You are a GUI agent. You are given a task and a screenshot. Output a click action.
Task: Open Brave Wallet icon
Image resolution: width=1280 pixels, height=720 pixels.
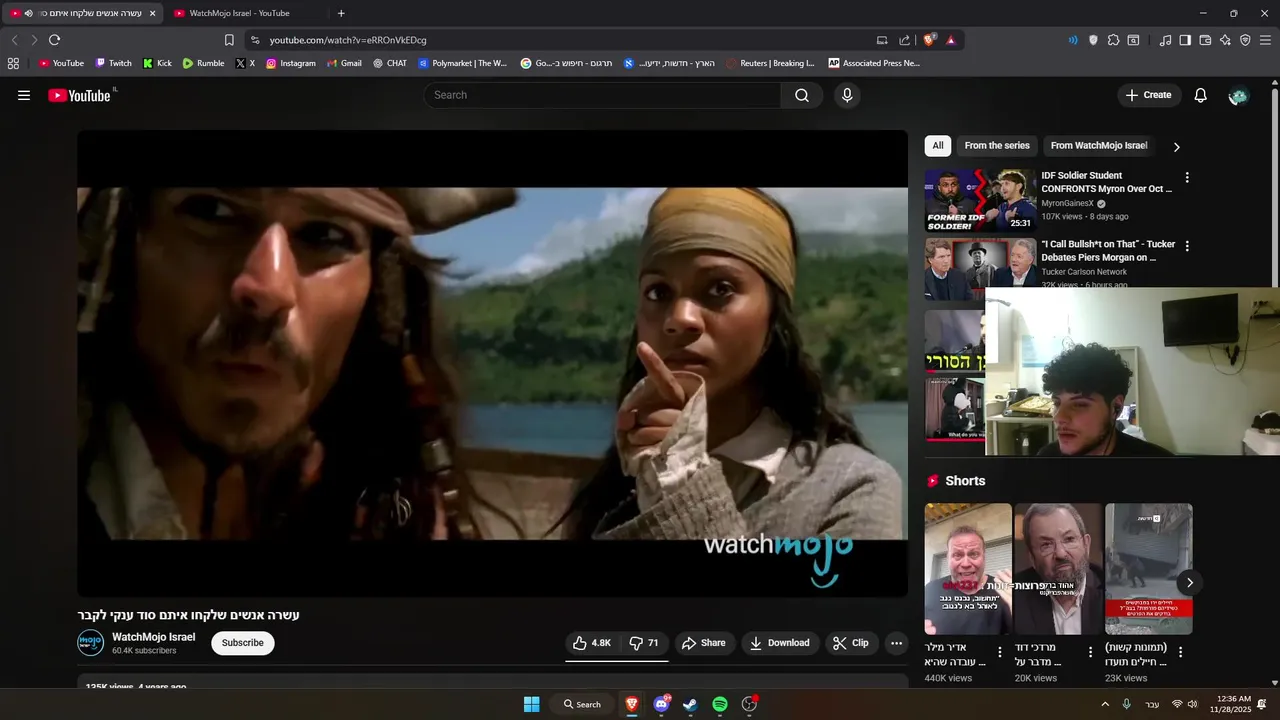pos(1205,40)
